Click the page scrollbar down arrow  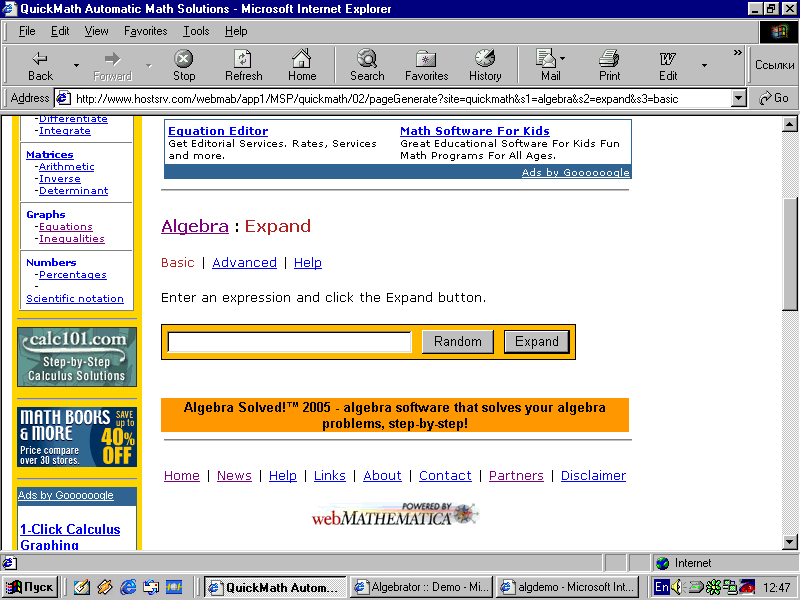[x=789, y=542]
